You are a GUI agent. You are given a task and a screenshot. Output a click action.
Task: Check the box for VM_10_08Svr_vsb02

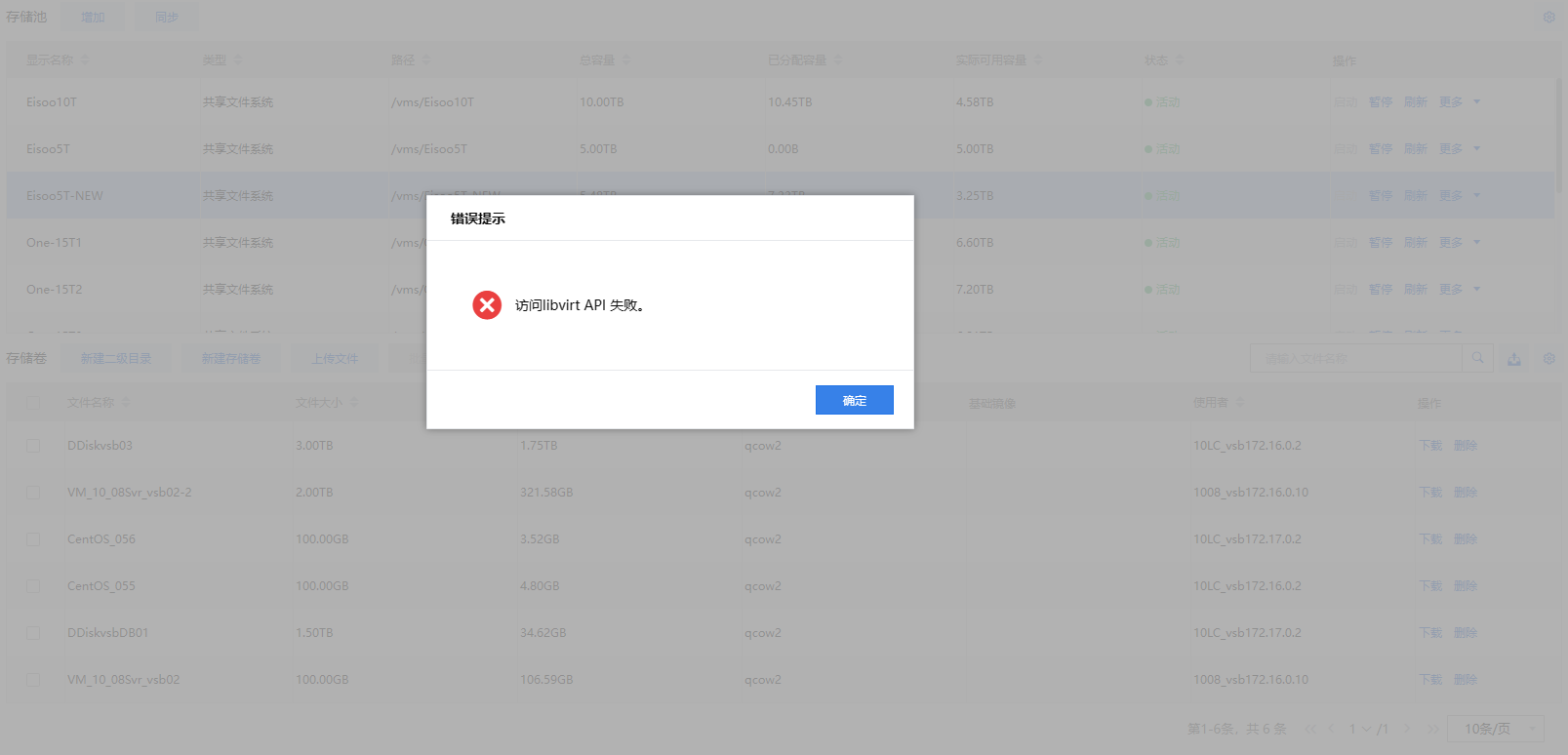tap(33, 680)
